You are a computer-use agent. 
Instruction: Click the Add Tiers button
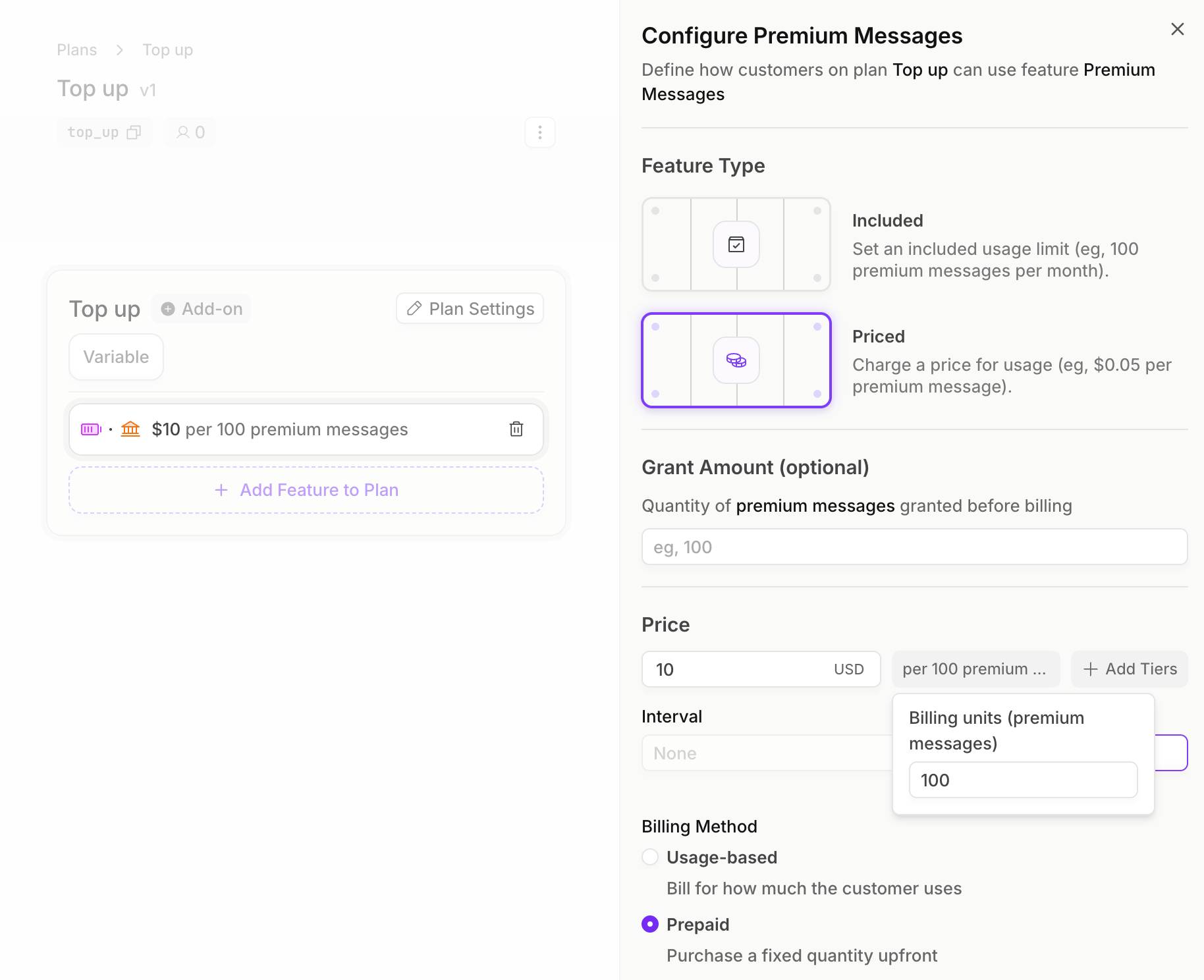(x=1130, y=669)
